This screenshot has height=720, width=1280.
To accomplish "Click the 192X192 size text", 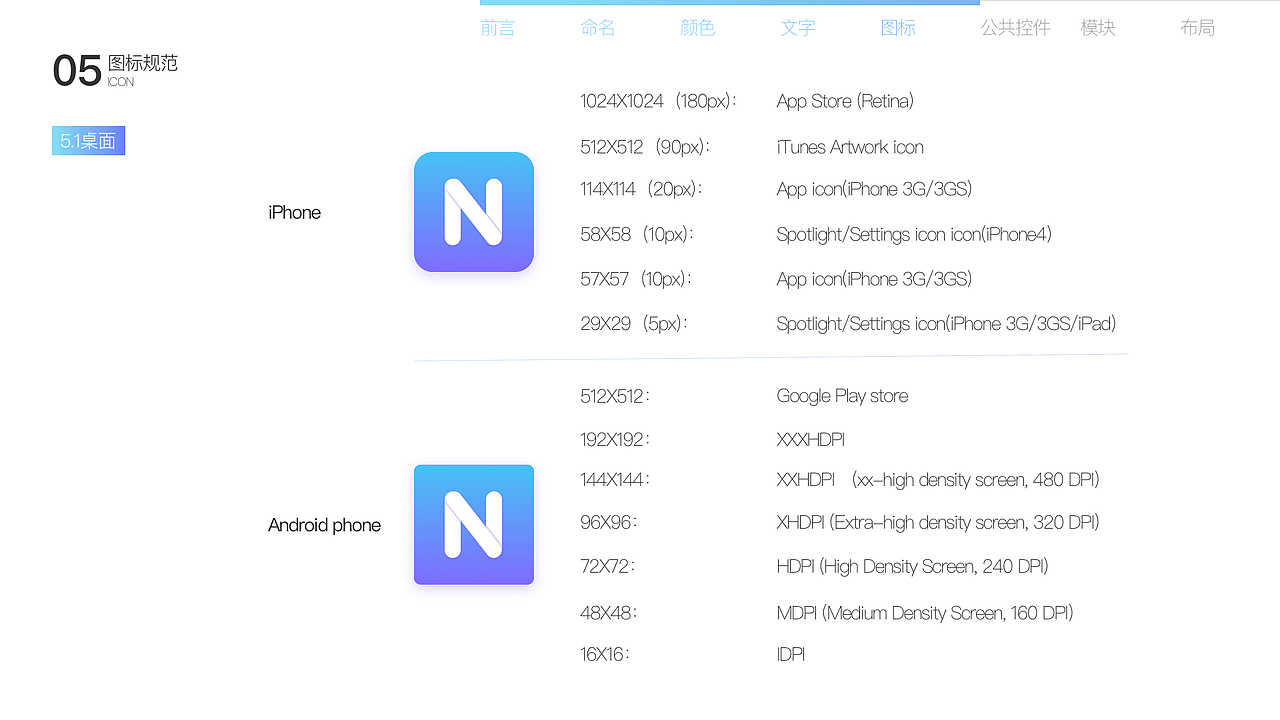I will [615, 439].
